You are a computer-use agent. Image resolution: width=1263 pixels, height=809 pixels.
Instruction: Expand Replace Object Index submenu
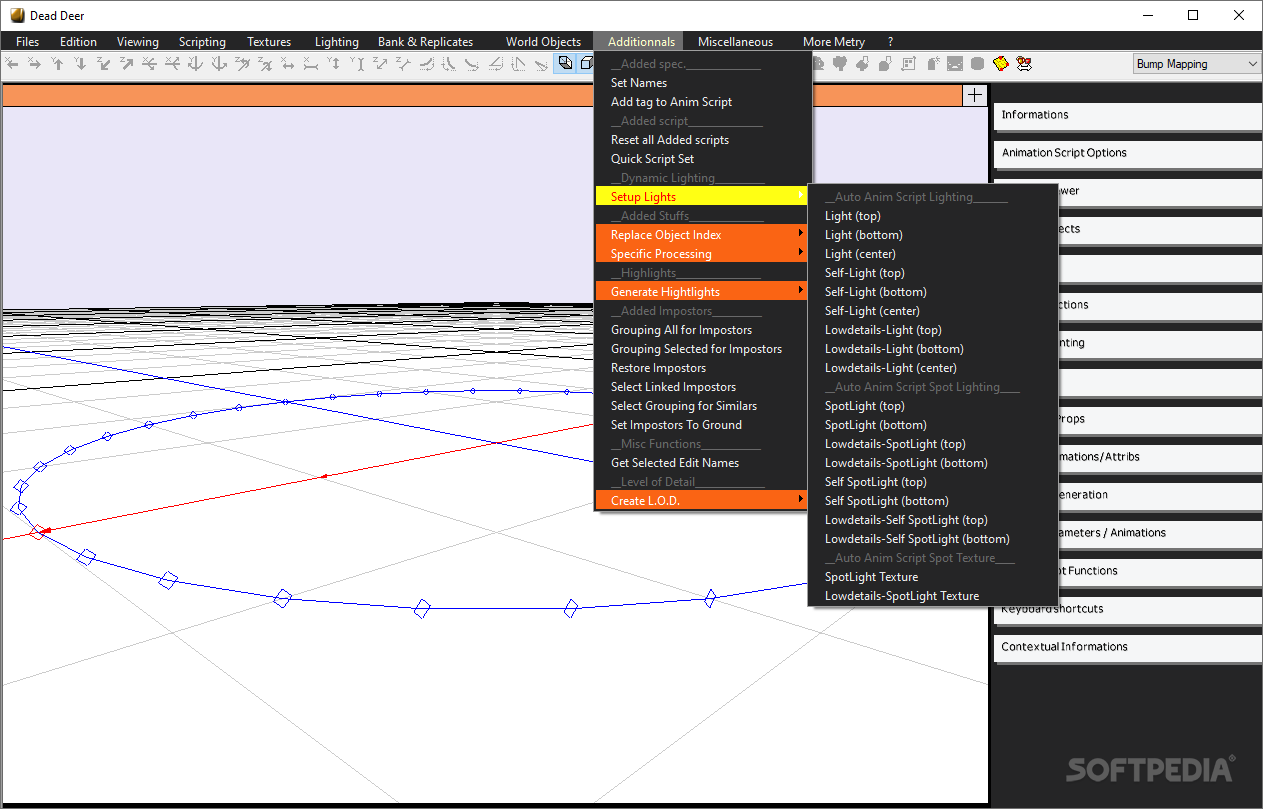[x=702, y=235]
